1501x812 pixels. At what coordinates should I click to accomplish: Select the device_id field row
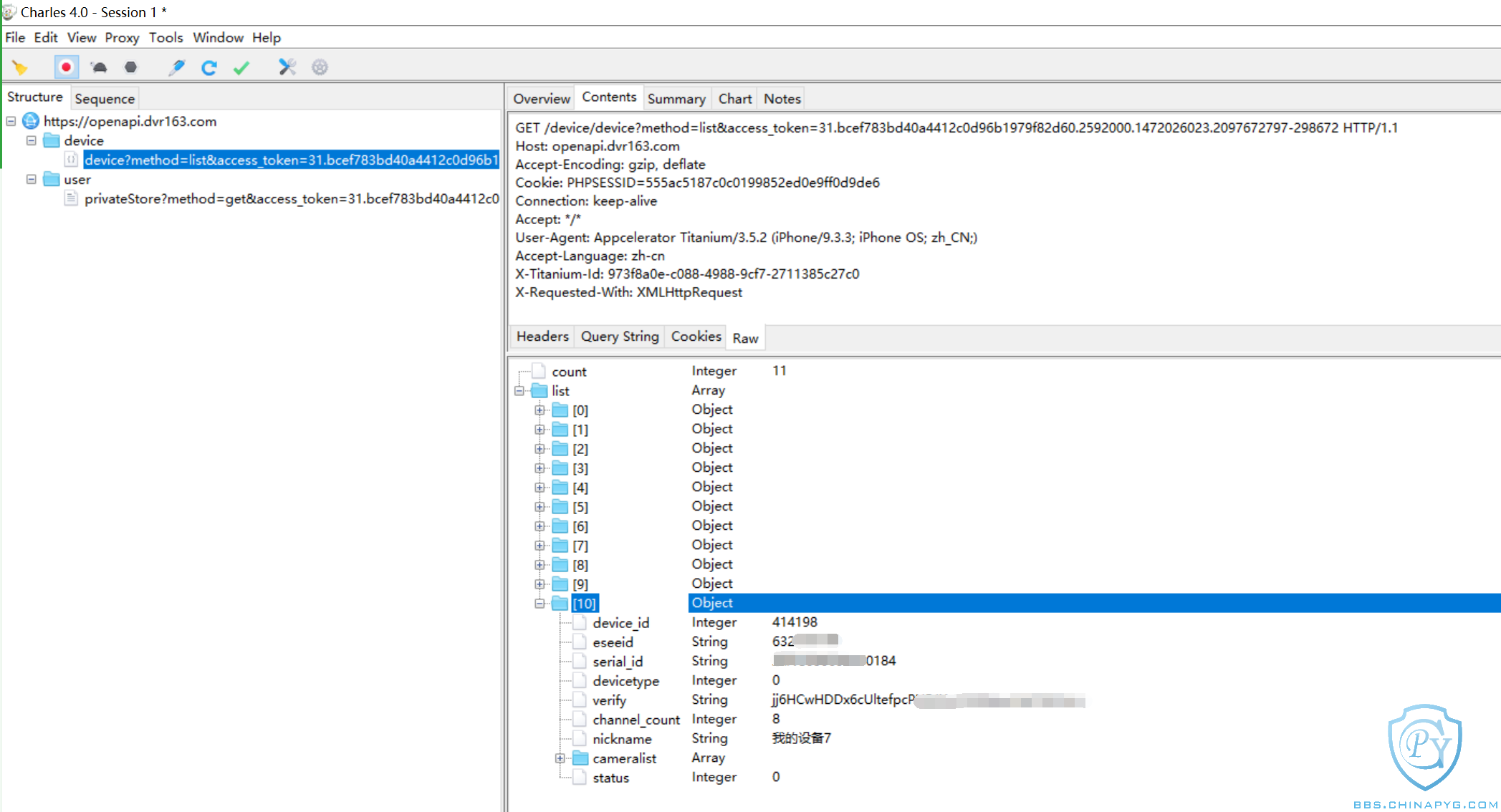tap(1003, 623)
